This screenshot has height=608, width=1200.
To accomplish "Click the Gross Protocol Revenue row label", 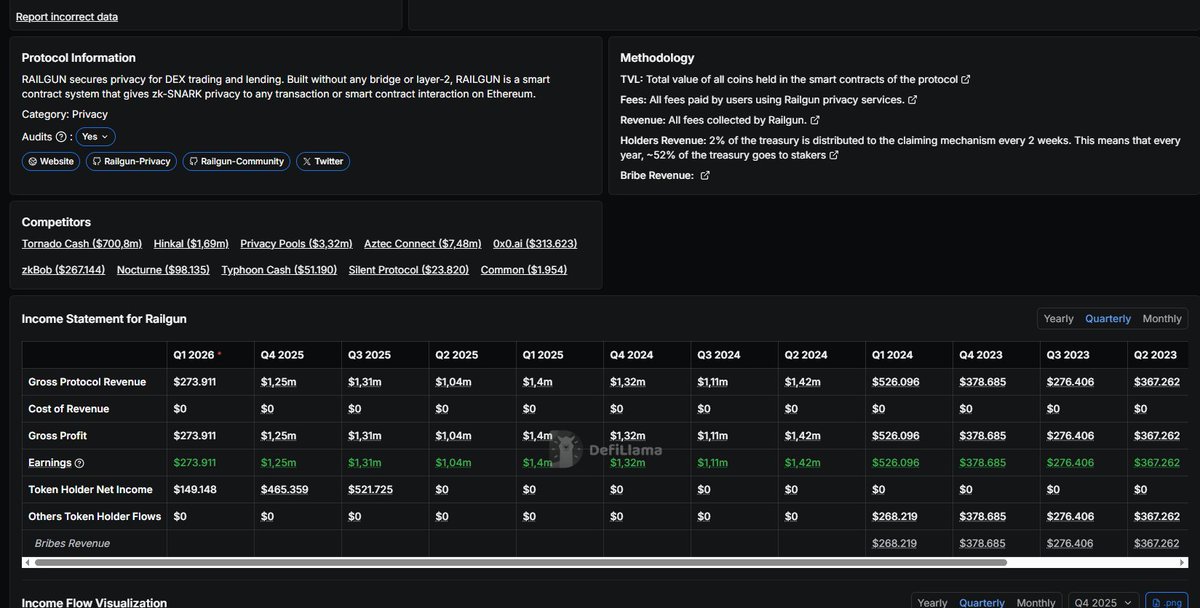I will (88, 382).
